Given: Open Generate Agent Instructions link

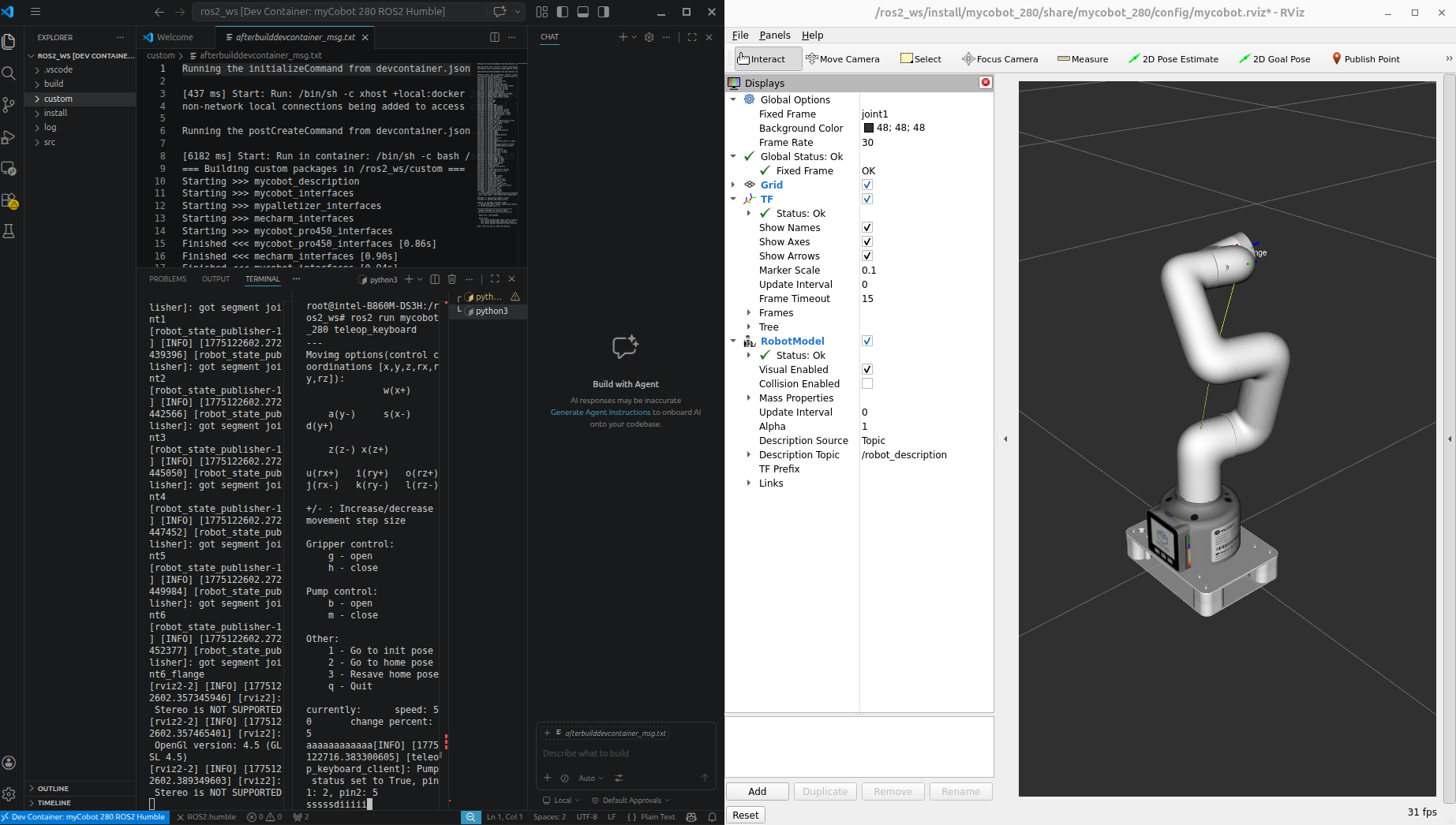Looking at the screenshot, I should pyautogui.click(x=601, y=412).
